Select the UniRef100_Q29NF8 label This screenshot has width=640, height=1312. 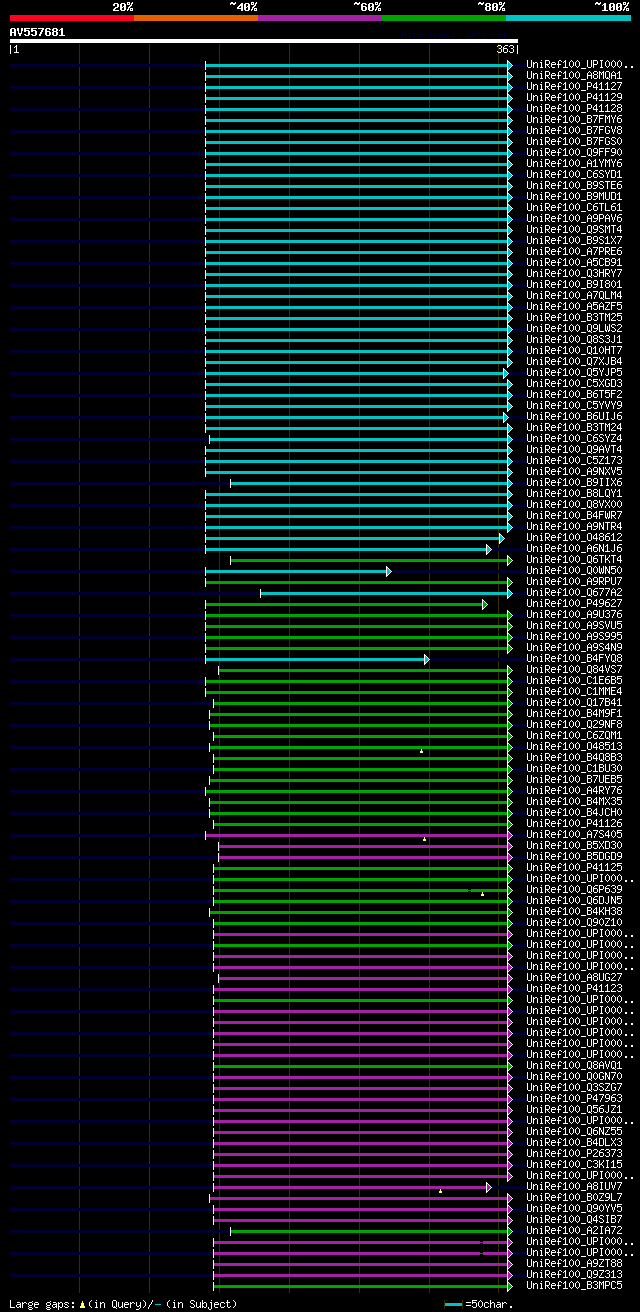click(574, 725)
